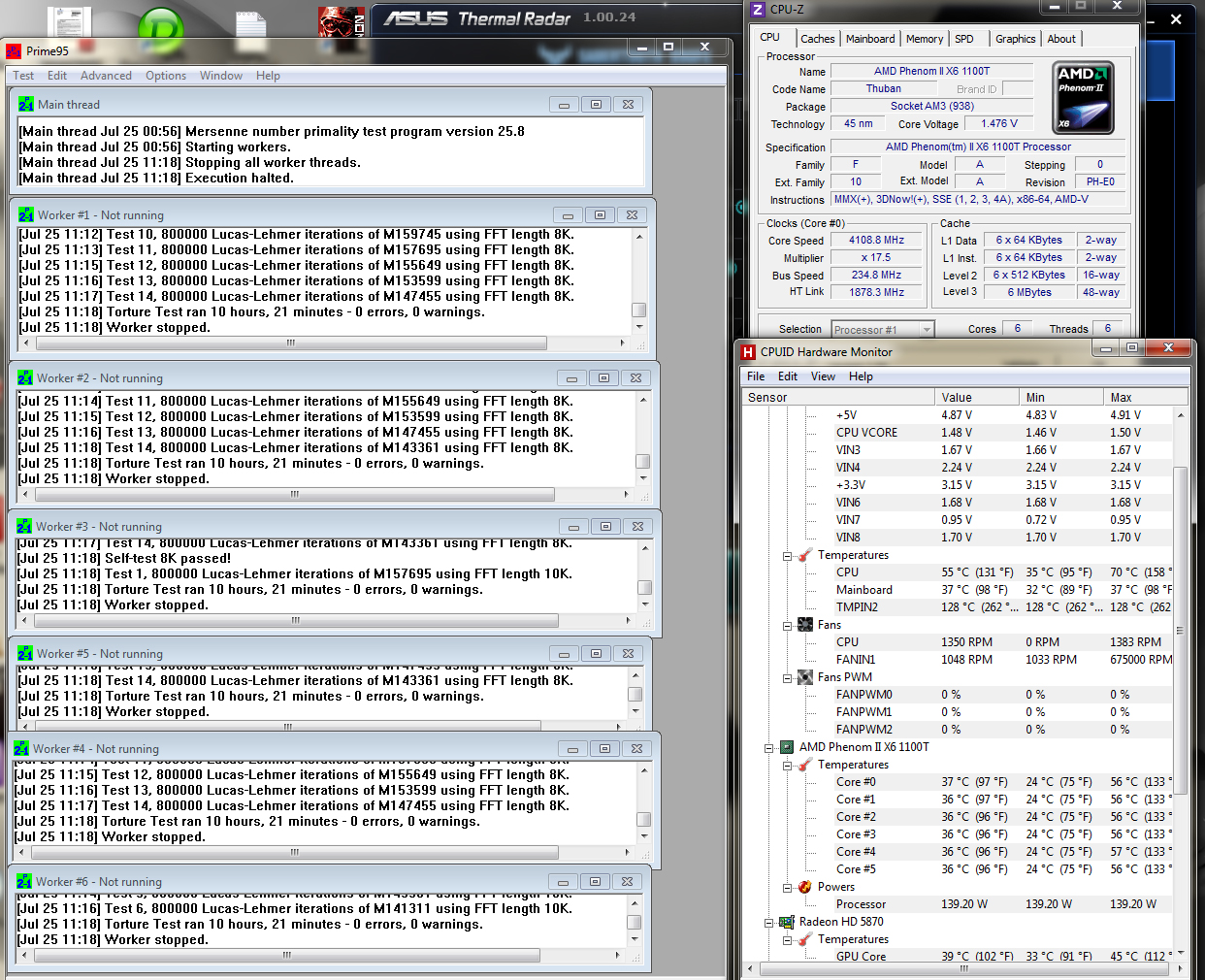The height and width of the screenshot is (980, 1205).
Task: Click Worker #2 vertical scrollbar thumb
Action: pyautogui.click(x=642, y=462)
